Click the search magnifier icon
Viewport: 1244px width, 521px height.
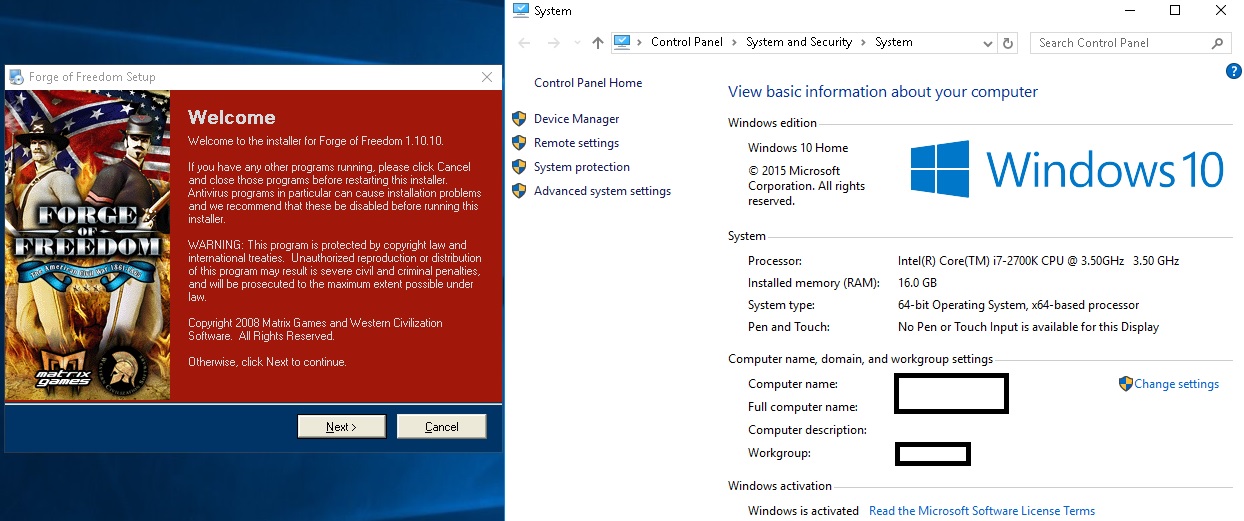(1217, 43)
